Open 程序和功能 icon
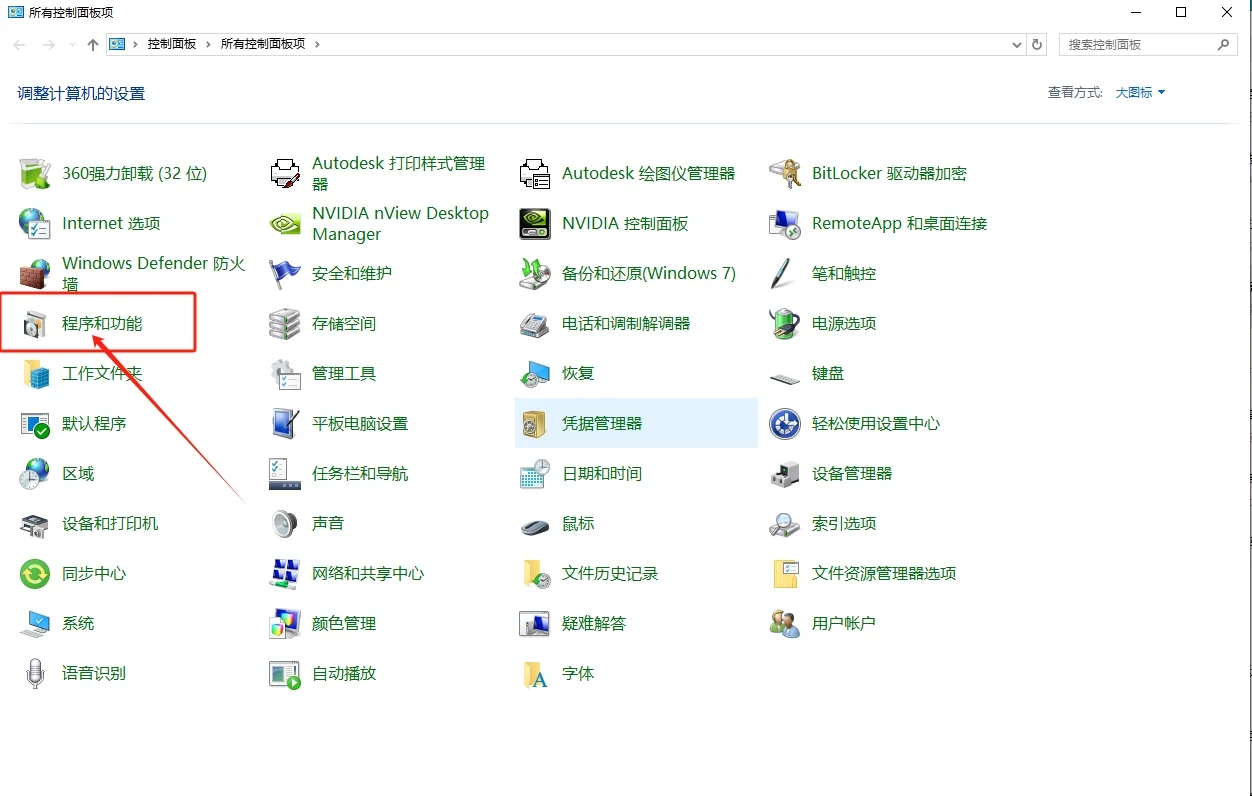1252x796 pixels. [35, 323]
